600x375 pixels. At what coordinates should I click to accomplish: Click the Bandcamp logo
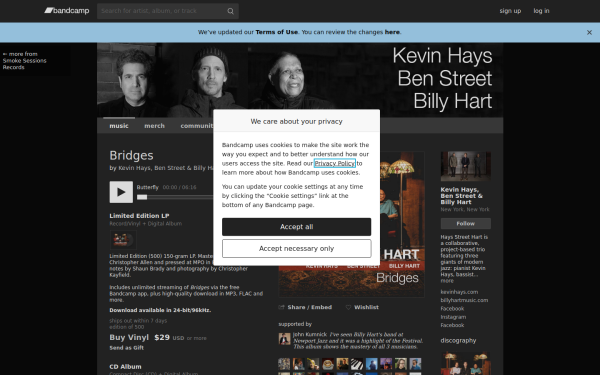67,11
